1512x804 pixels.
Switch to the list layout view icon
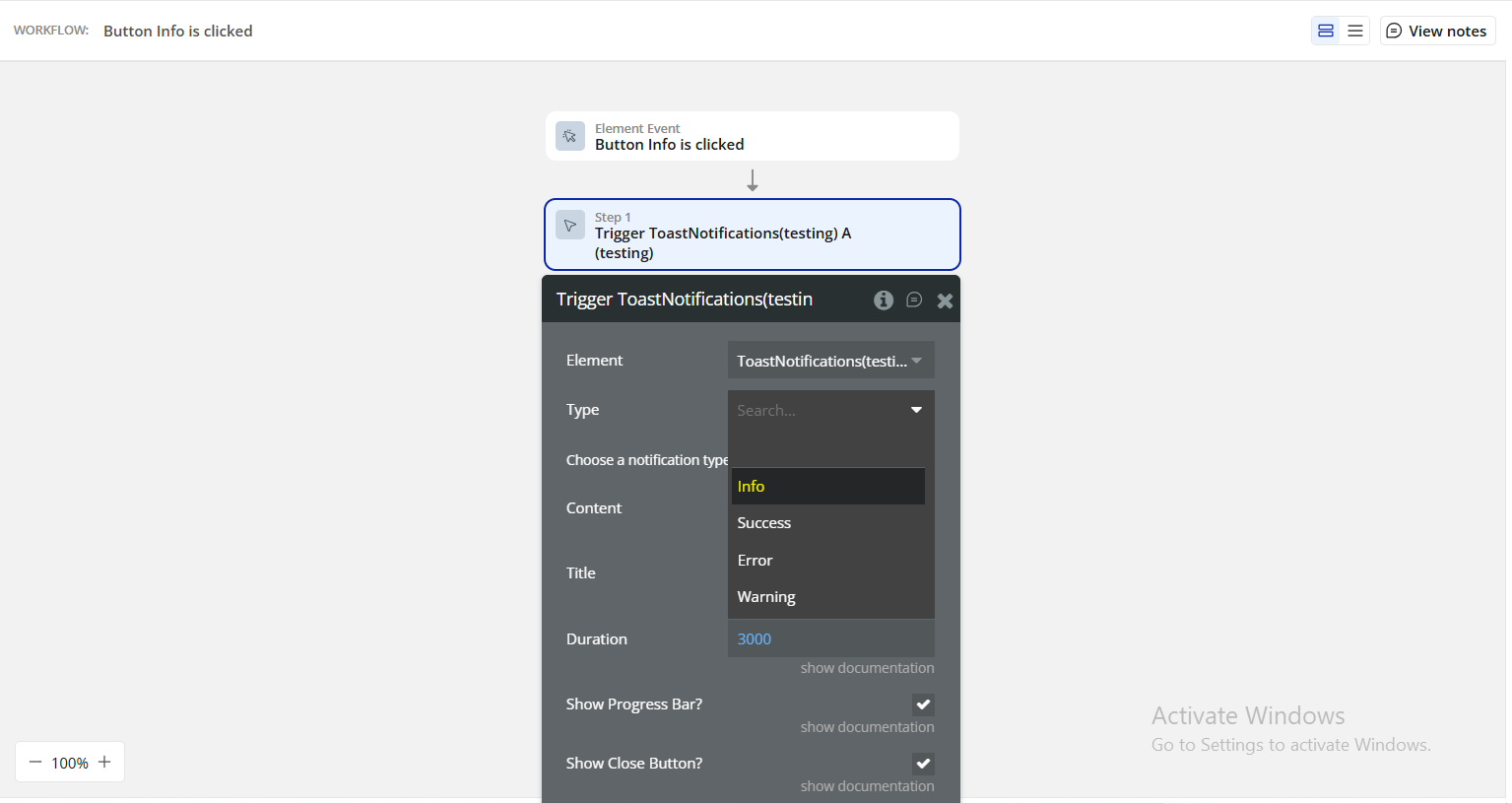[x=1355, y=32]
